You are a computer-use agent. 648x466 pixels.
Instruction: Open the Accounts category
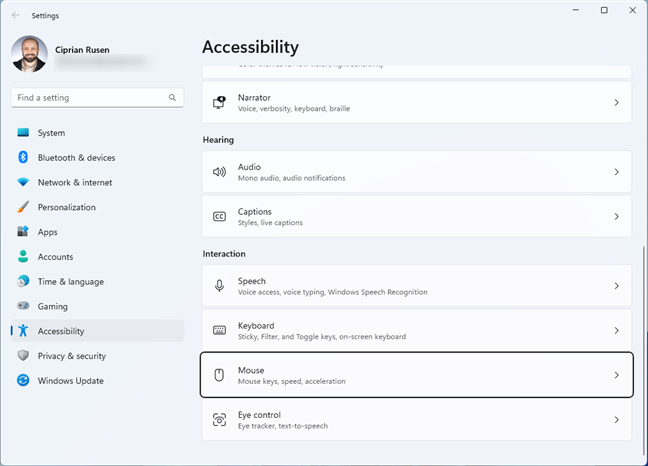click(x=97, y=257)
